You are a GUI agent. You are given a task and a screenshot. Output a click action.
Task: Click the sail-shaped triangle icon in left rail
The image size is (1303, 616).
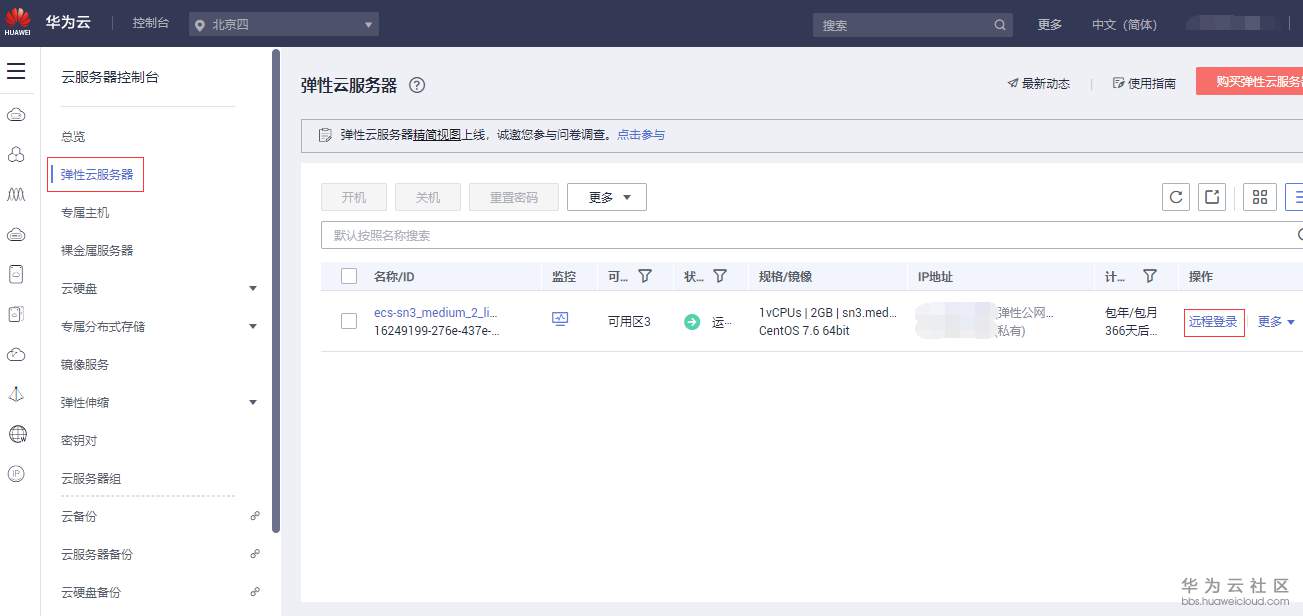(16, 394)
